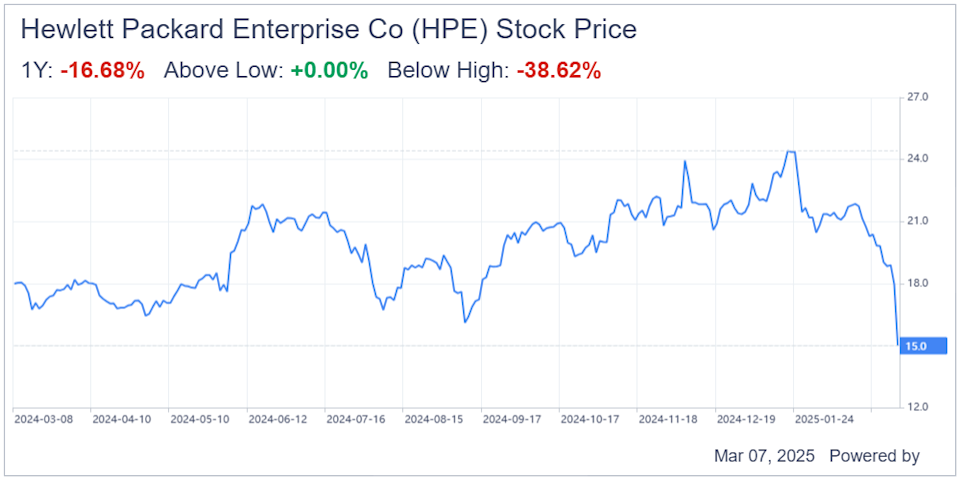The width and height of the screenshot is (960, 480).
Task: Select the 2024-12-19 date on the x-axis
Action: (748, 419)
